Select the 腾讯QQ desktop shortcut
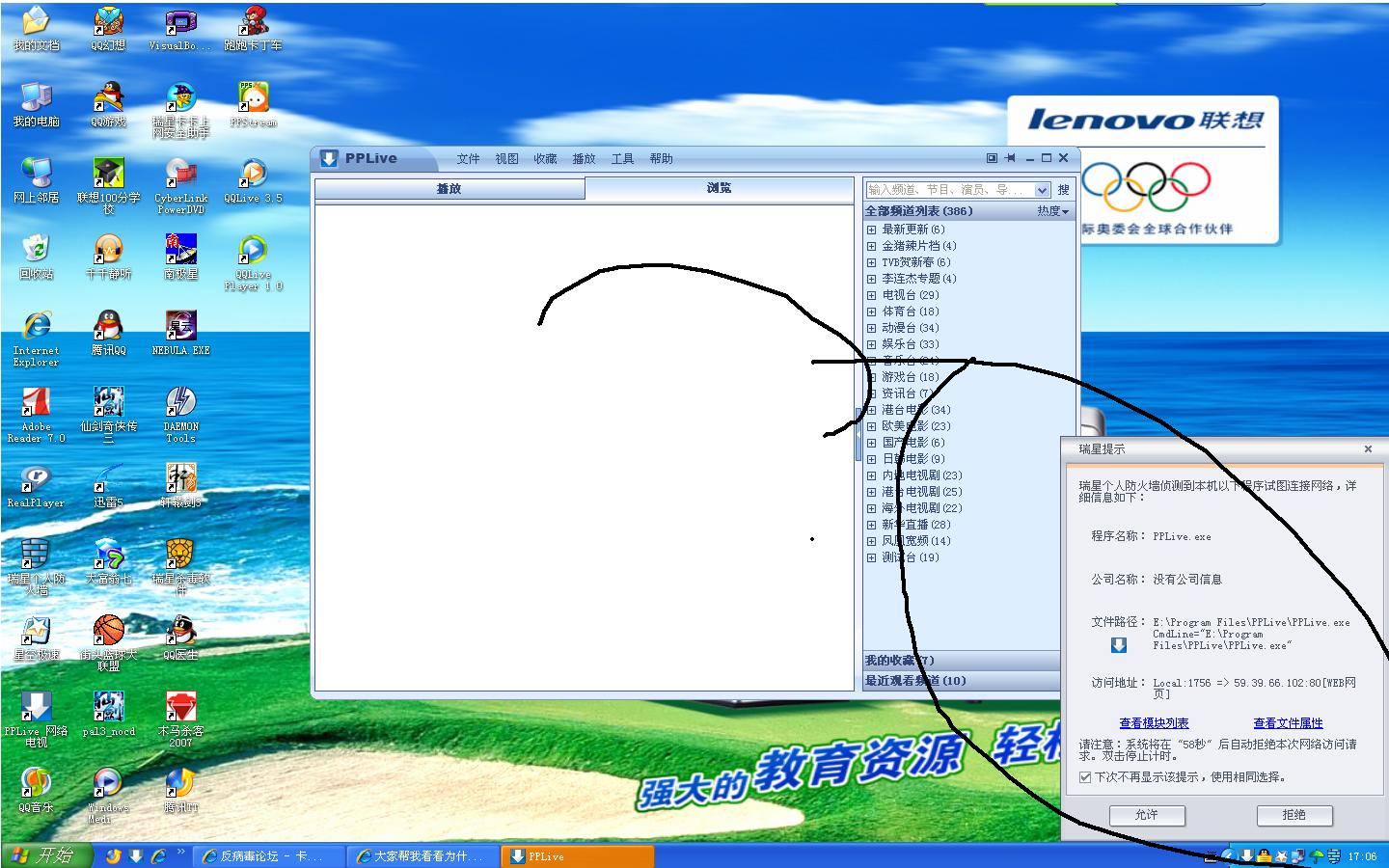Image resolution: width=1389 pixels, height=868 pixels. [x=108, y=334]
